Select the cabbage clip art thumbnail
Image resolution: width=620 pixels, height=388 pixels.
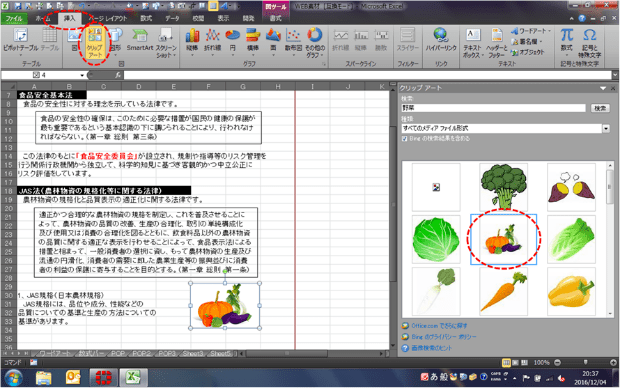[x=436, y=239]
